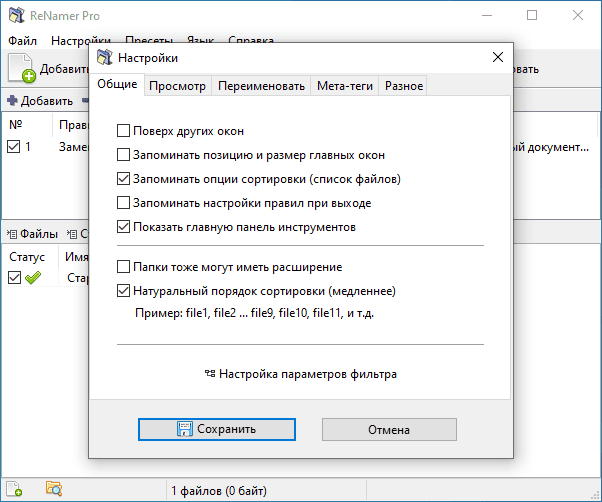
Task: Enable the 'Поверх других окон' checkbox
Action: (123, 131)
